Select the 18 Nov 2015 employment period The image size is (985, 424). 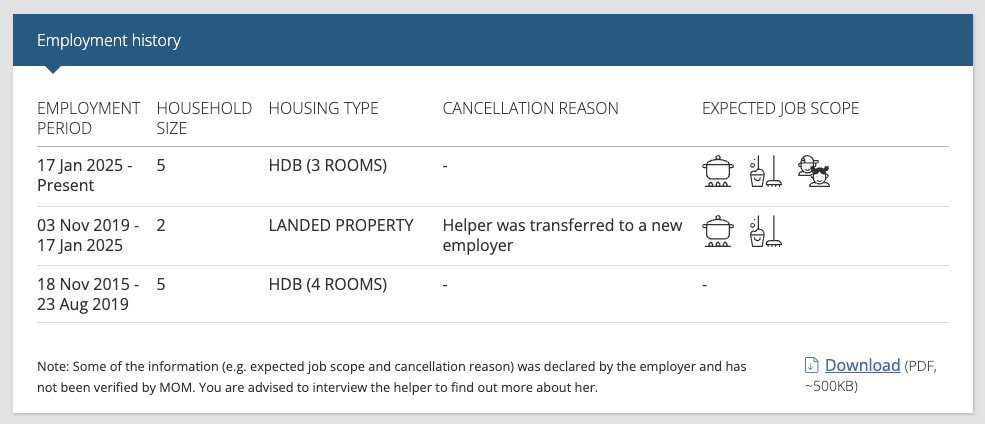coord(88,295)
